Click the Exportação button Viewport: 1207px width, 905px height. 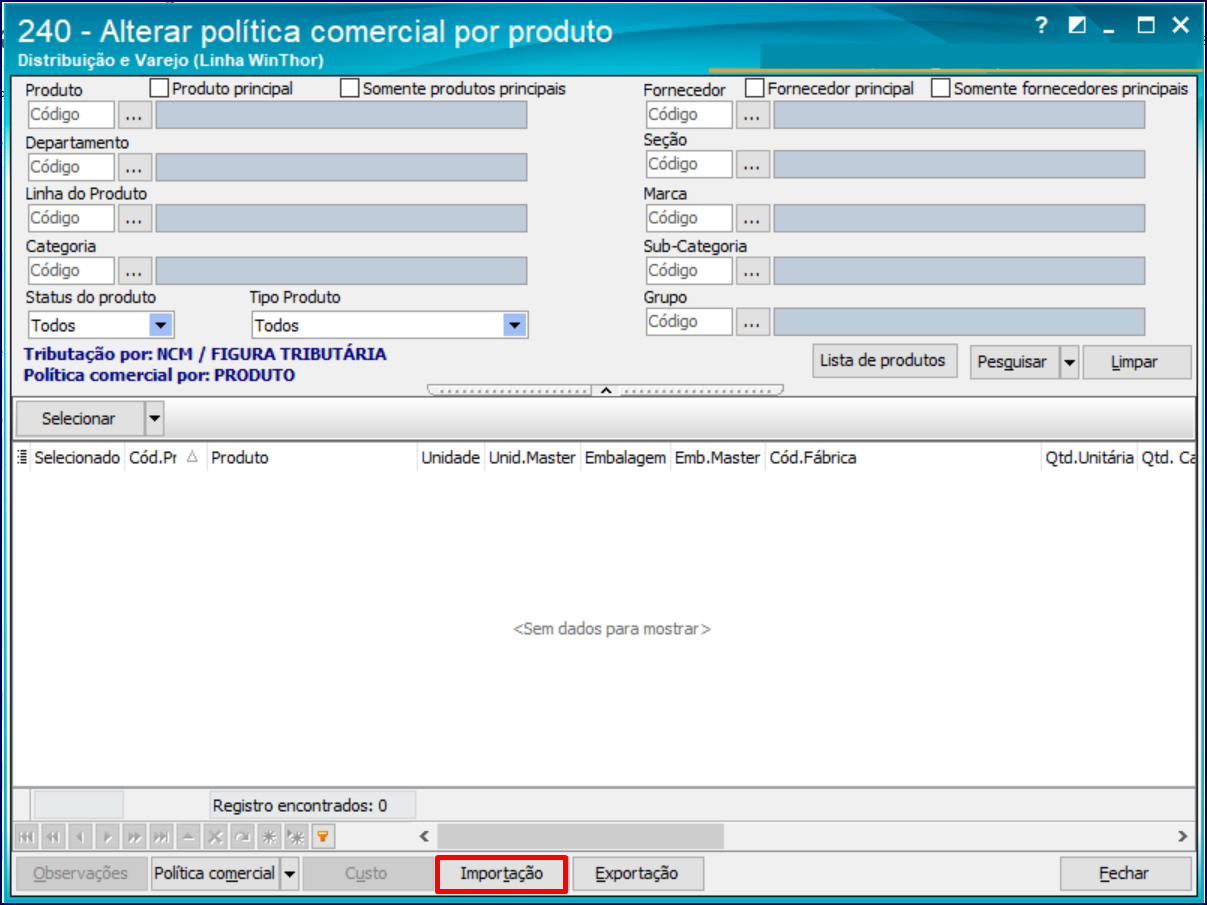637,874
